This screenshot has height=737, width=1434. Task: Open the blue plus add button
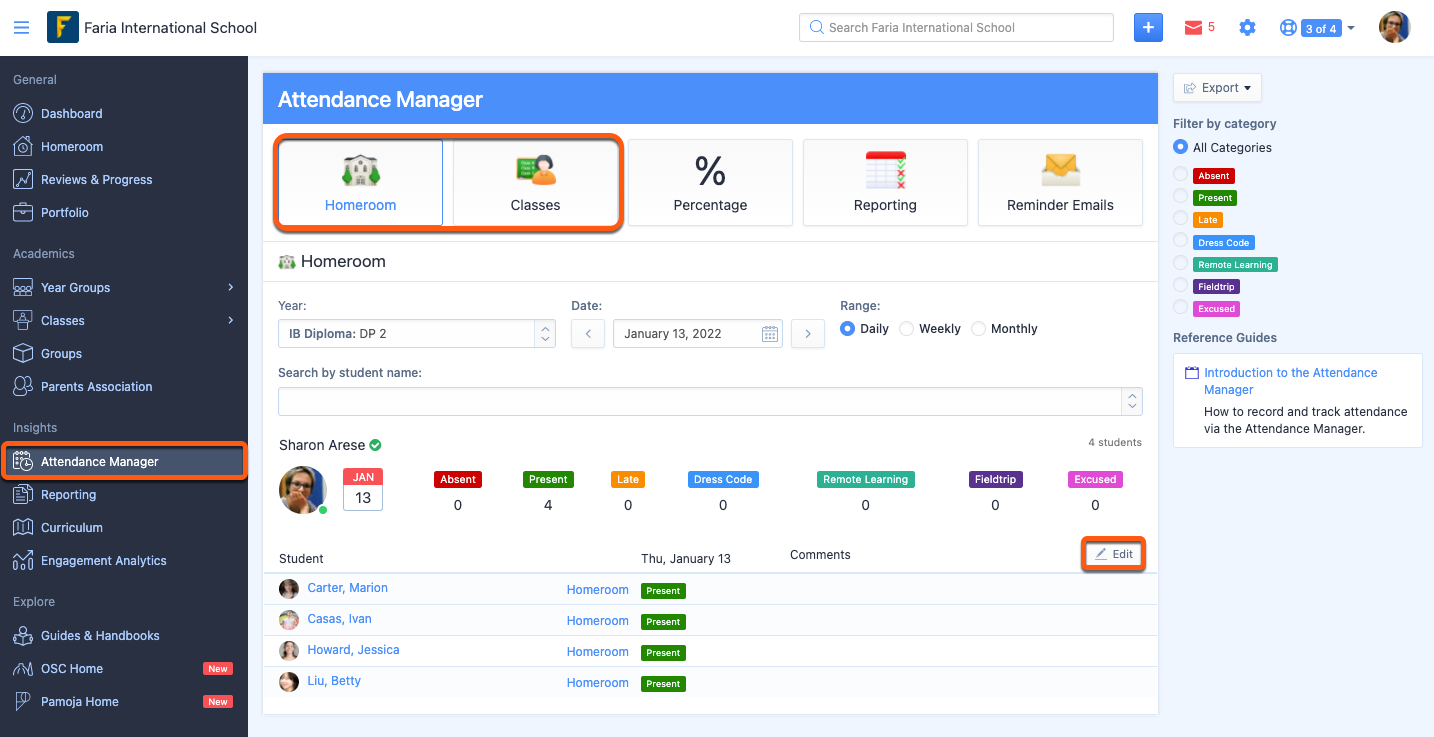[1148, 27]
